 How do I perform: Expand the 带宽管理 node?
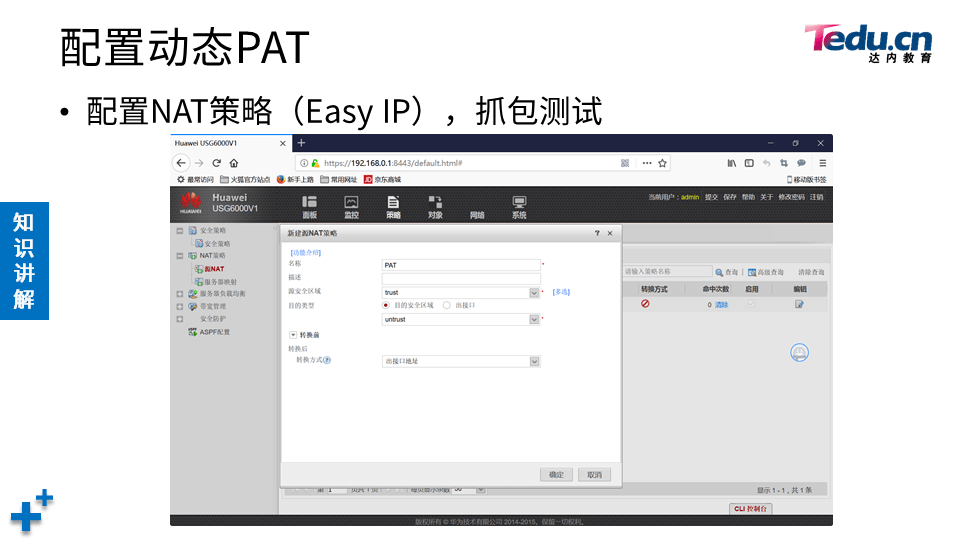pos(179,307)
